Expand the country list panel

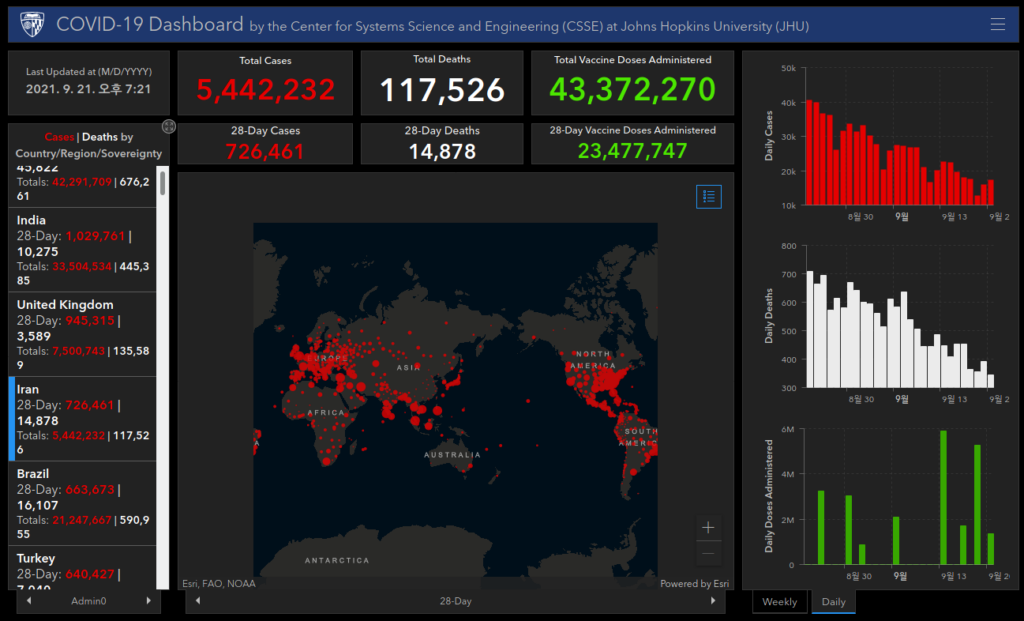click(x=168, y=127)
